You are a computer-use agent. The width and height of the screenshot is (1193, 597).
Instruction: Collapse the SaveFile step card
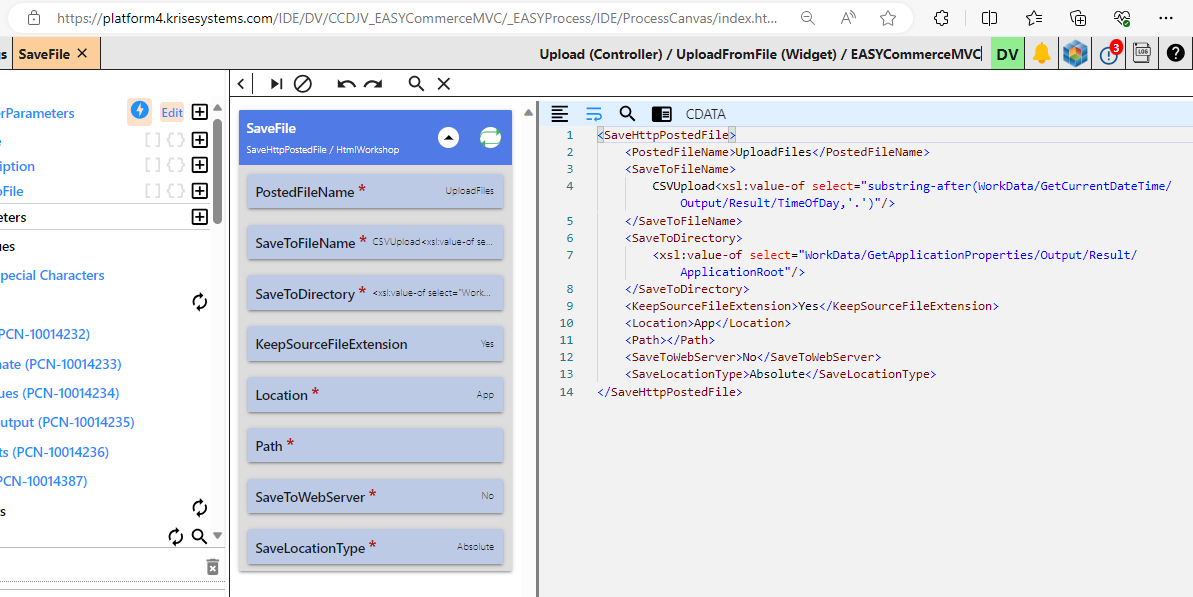(449, 138)
